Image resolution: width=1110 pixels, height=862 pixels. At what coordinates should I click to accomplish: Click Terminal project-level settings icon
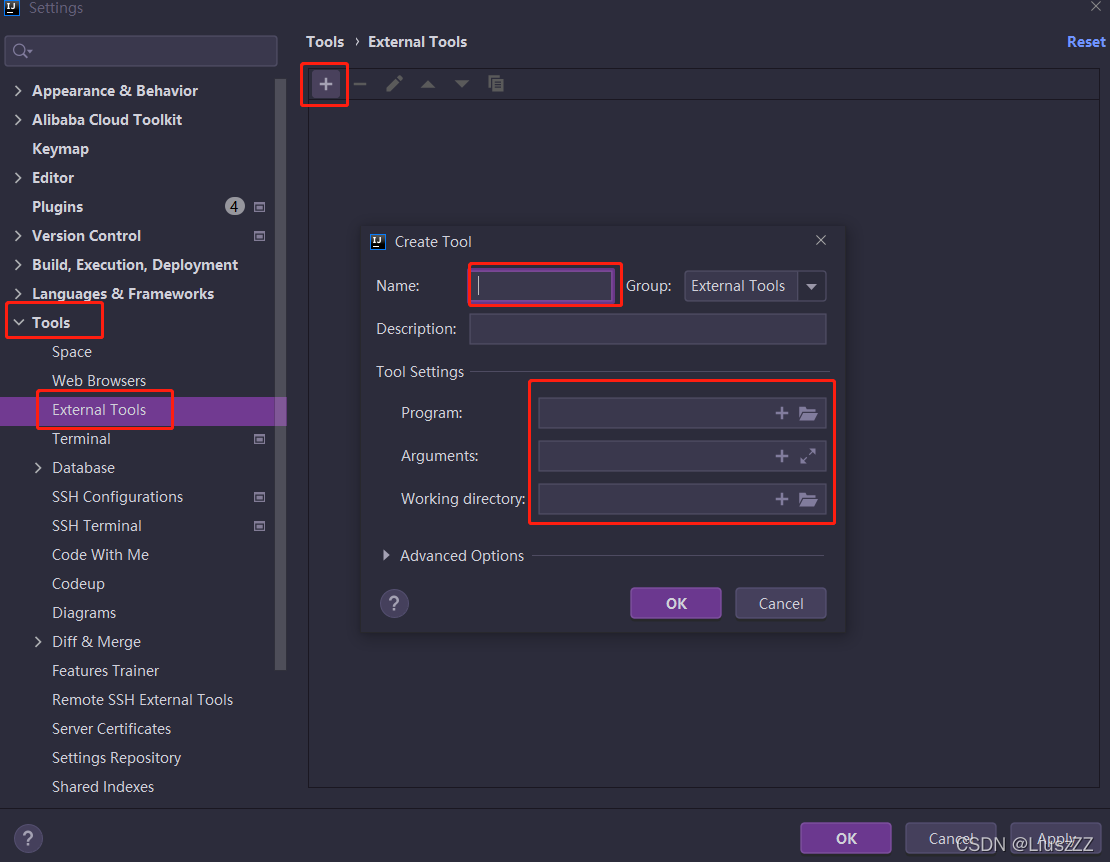point(260,439)
